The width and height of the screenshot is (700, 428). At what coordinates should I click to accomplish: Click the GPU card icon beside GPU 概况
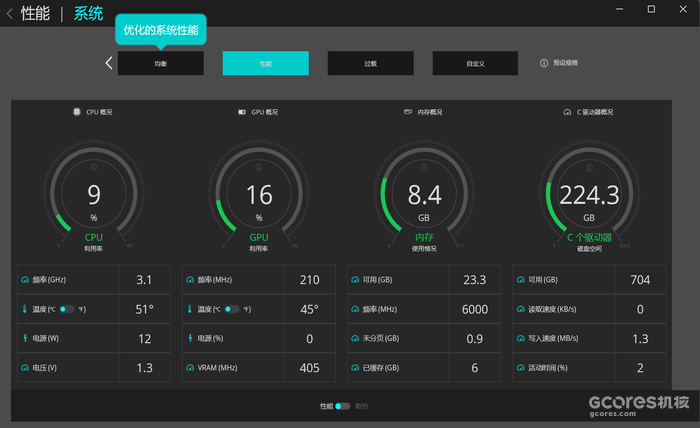click(x=242, y=112)
